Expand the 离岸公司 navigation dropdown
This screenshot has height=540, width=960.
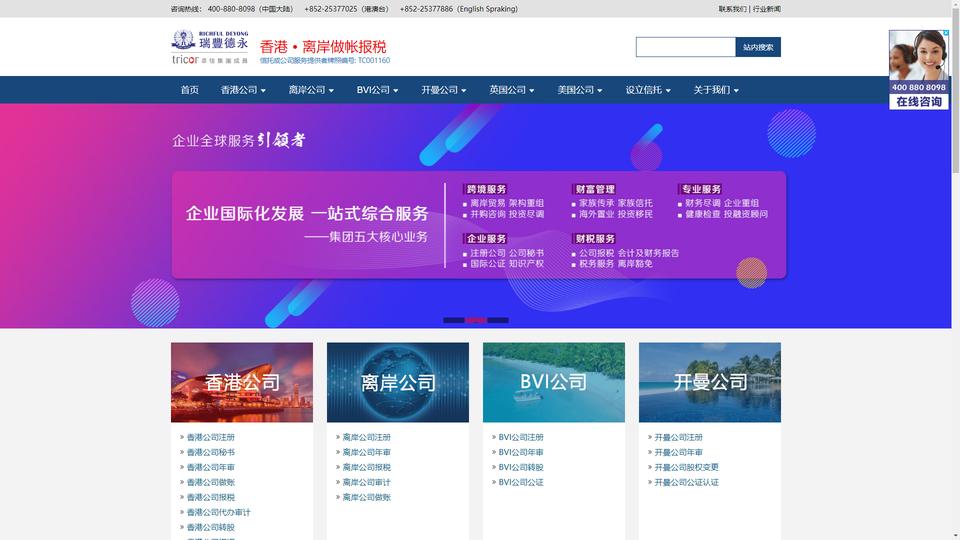click(311, 90)
